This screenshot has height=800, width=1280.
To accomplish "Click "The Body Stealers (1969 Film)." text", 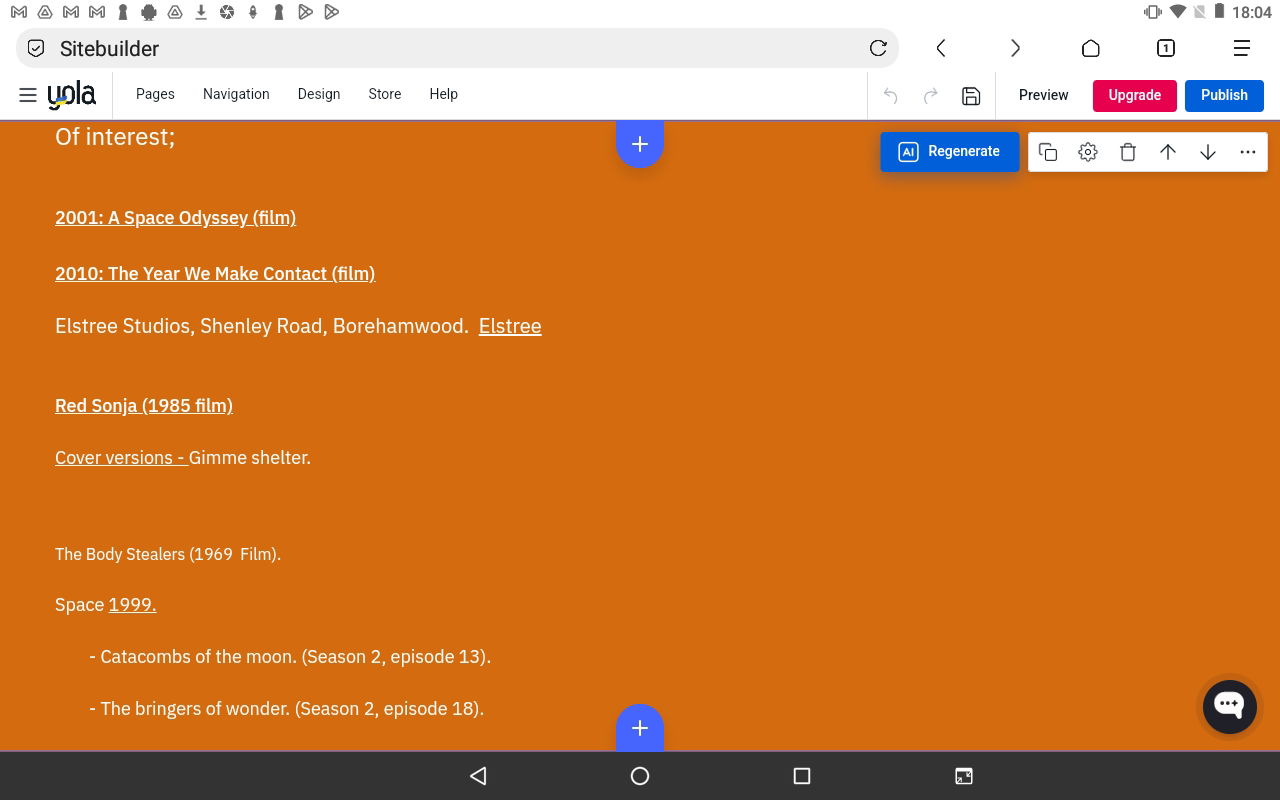I will click(x=168, y=554).
